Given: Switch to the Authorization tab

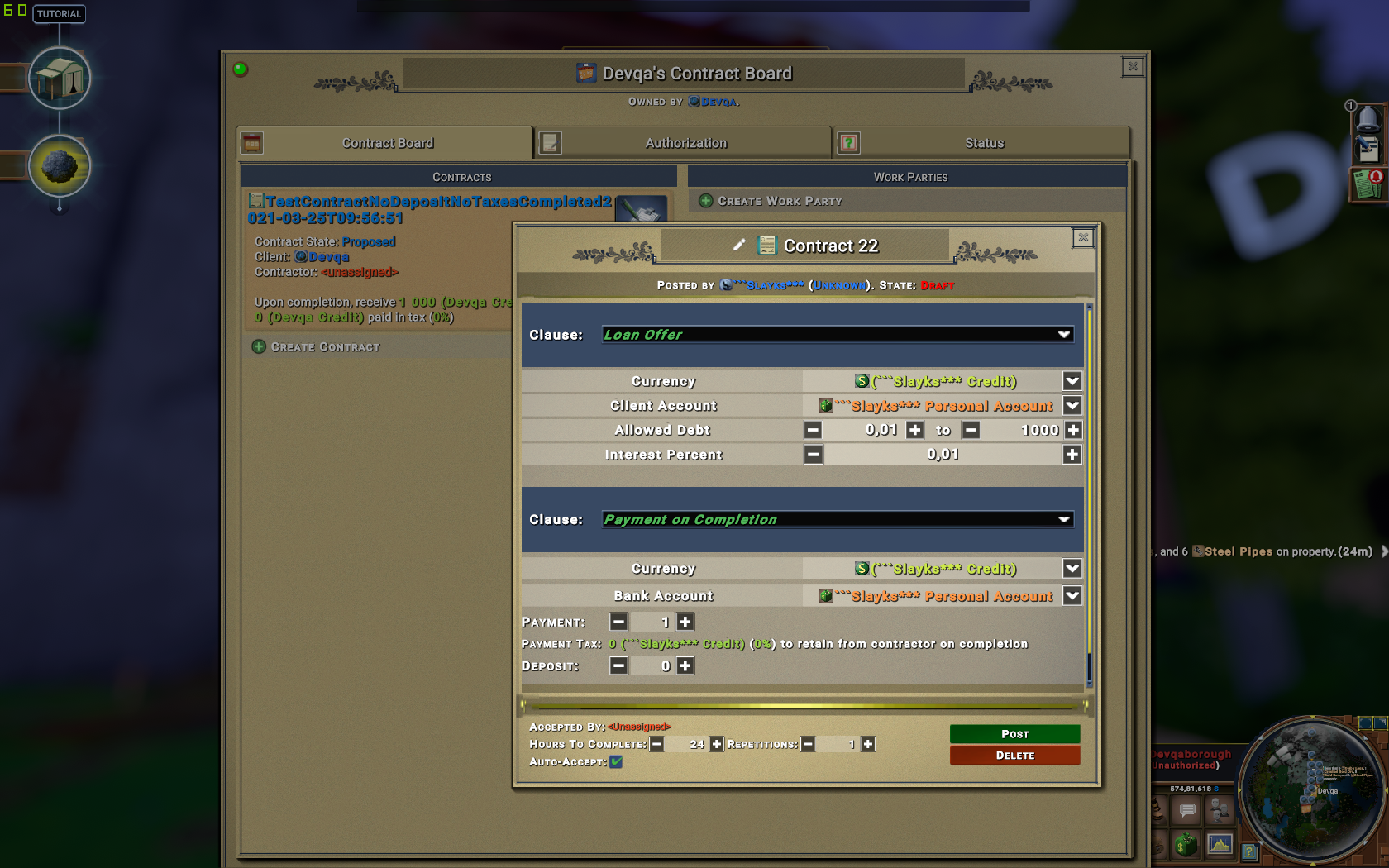Looking at the screenshot, I should coord(684,143).
